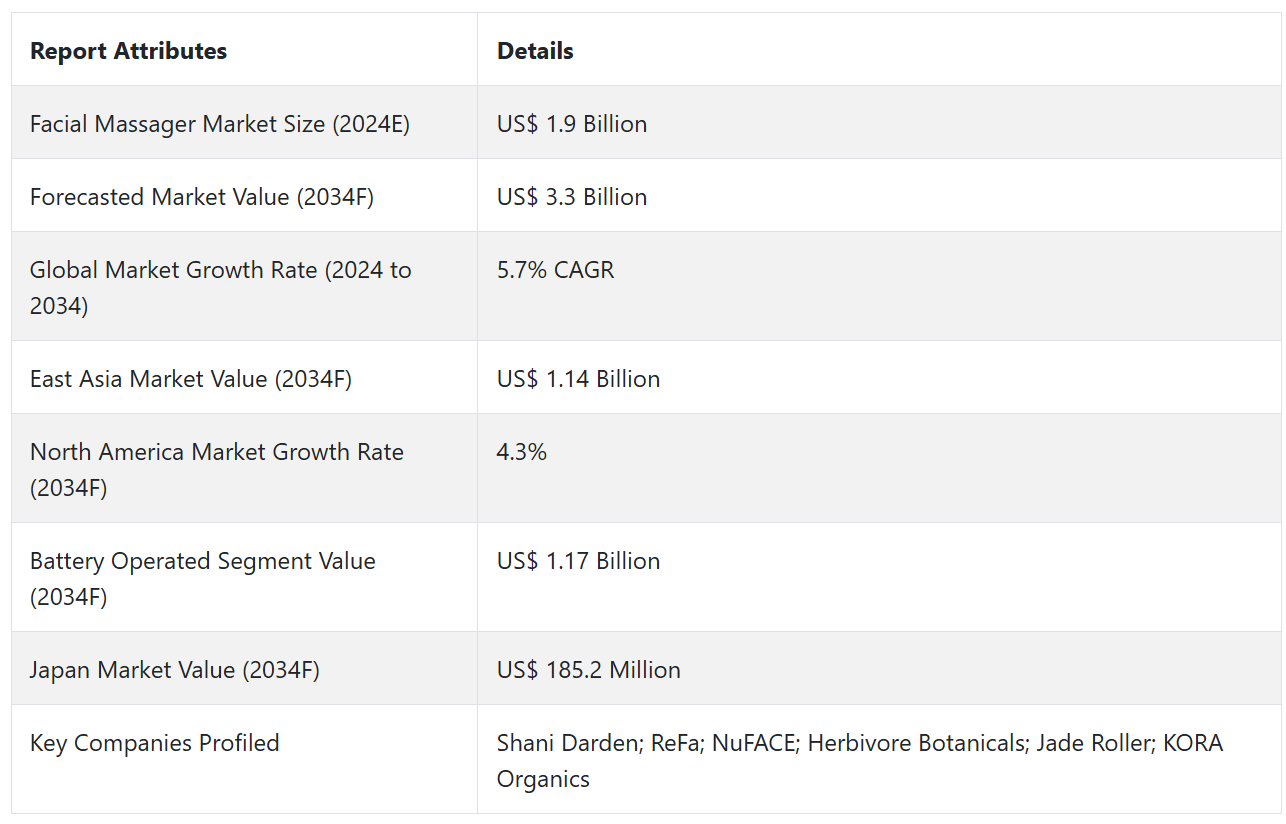Screen dimensions: 1286x824
Task: Click the Details column header
Action: [x=535, y=51]
